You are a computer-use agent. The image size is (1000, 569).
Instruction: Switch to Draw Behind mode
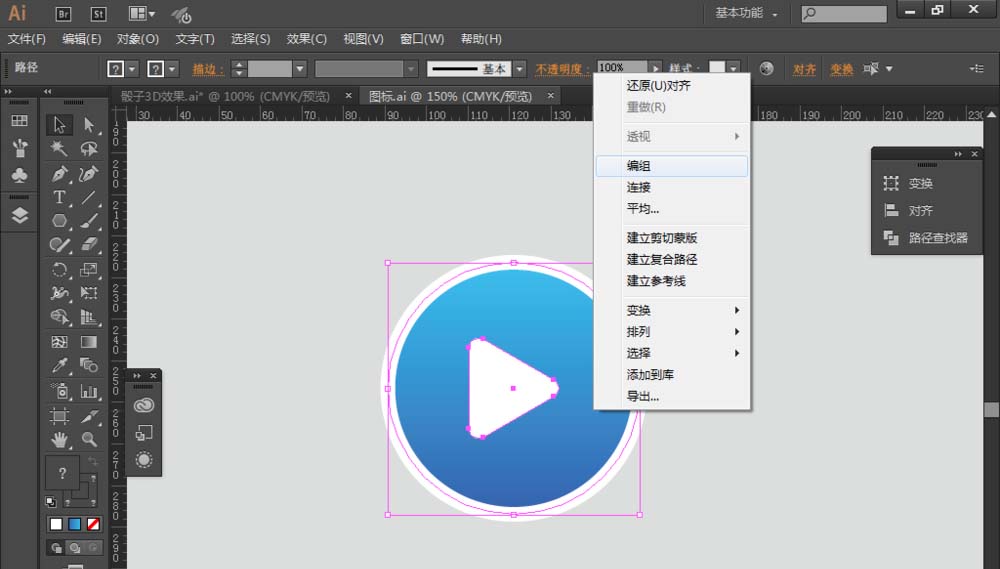point(75,547)
